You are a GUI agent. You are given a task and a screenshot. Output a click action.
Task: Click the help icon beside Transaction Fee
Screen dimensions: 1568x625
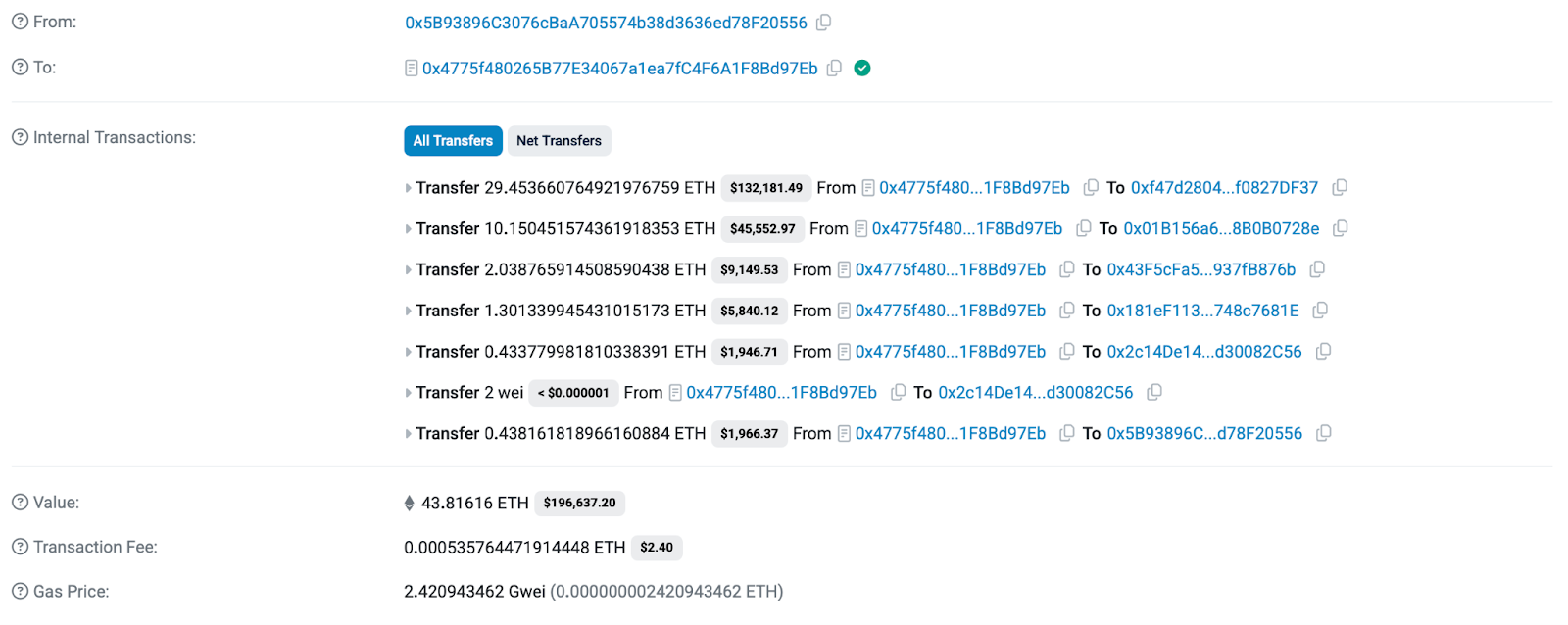point(20,547)
